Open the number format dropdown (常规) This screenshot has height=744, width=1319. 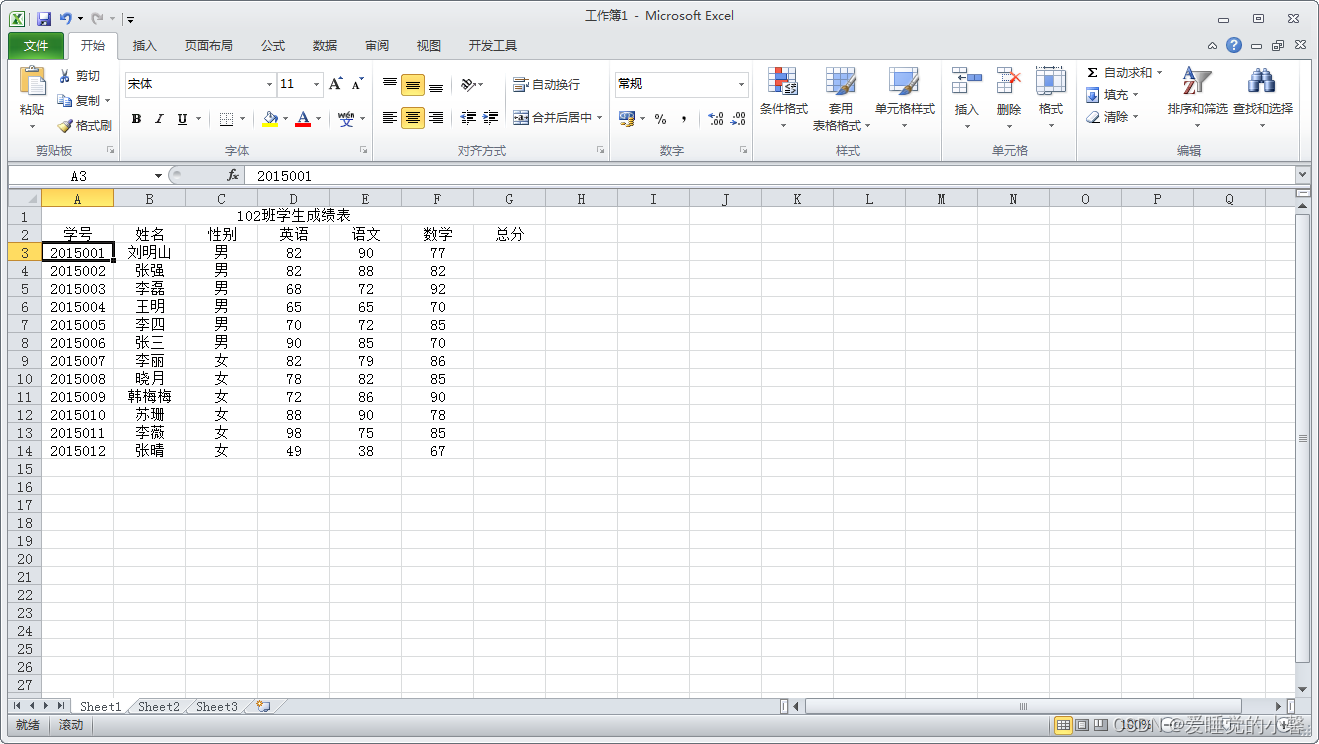[741, 84]
